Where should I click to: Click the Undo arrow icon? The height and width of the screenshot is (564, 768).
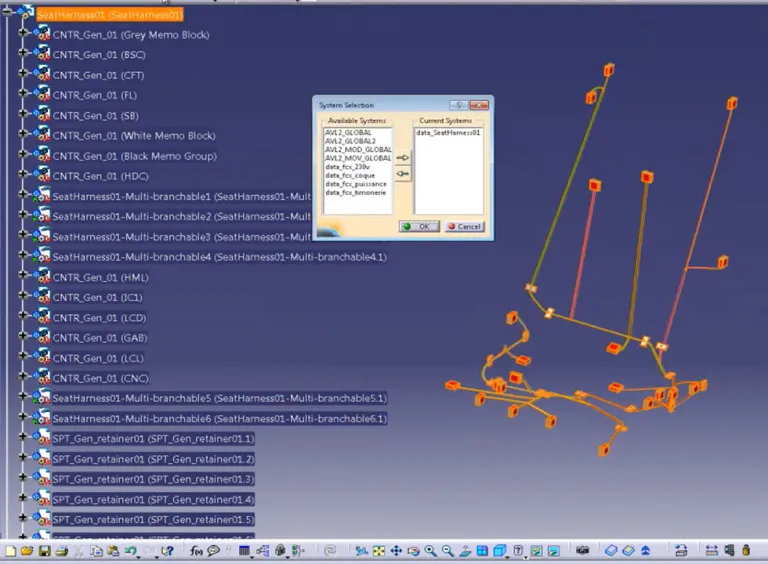click(x=131, y=551)
